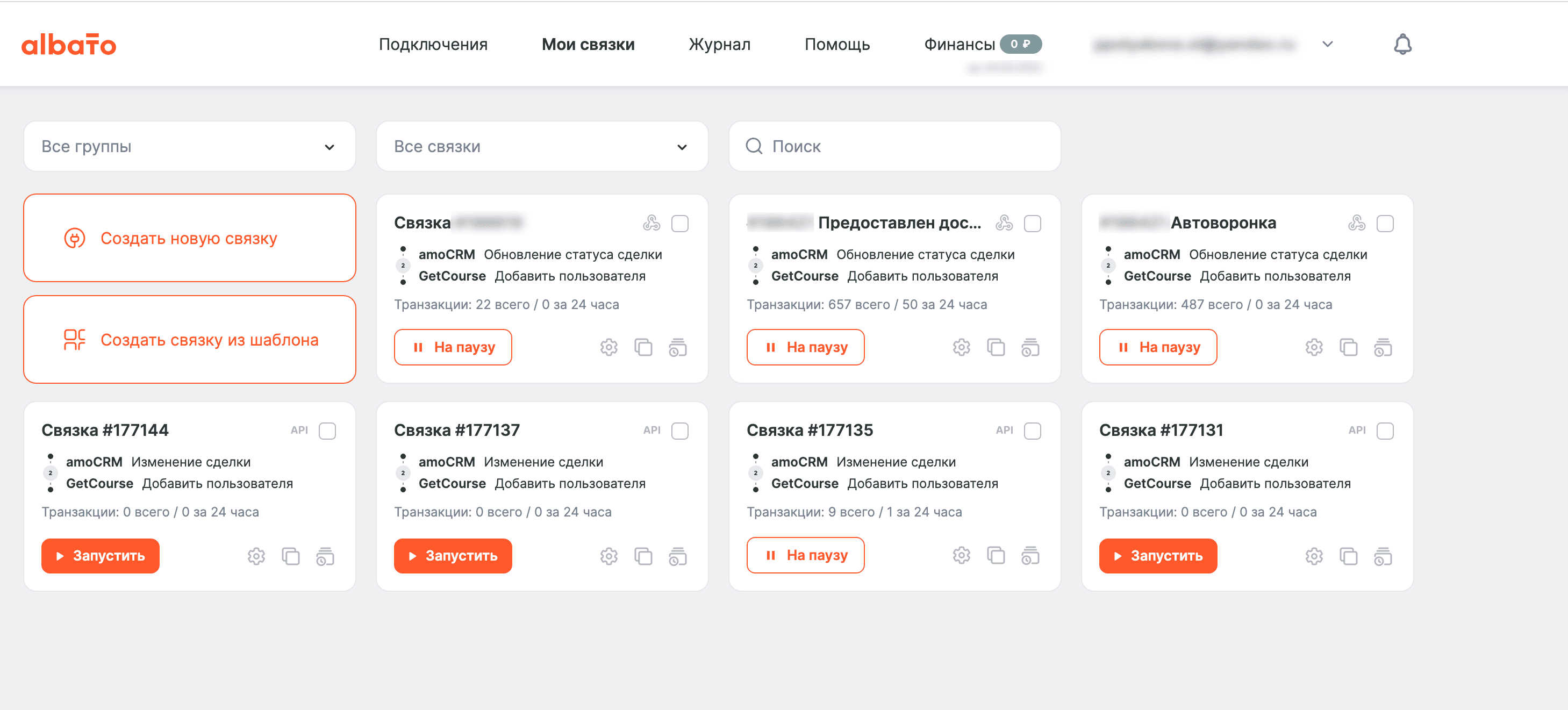This screenshot has height=710, width=1568.
Task: Copy the Автоворонка bundle
Action: coord(1348,347)
